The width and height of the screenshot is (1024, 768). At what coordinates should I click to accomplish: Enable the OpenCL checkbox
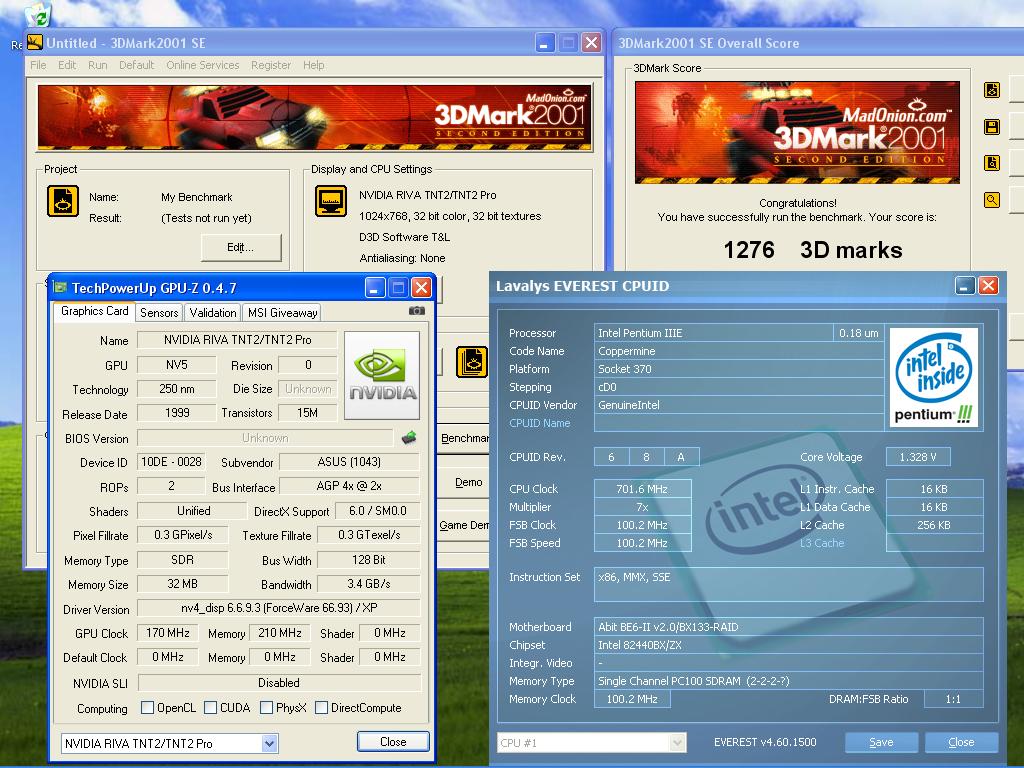tap(148, 707)
